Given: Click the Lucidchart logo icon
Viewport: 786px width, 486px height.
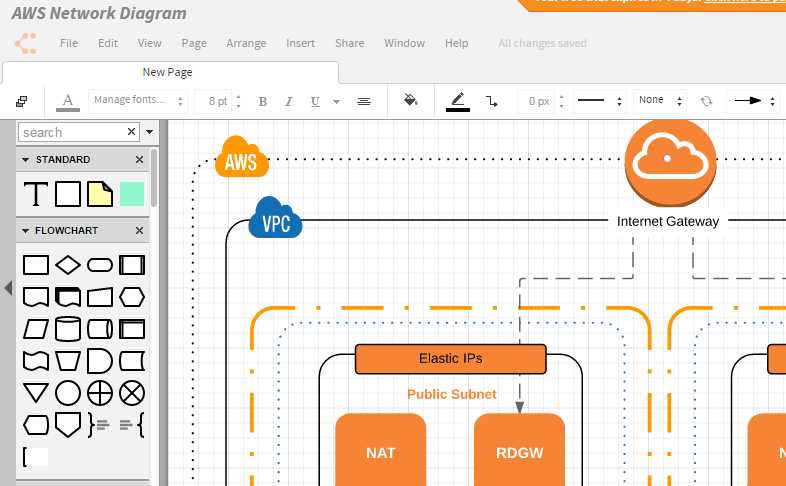Looking at the screenshot, I should tap(26, 44).
